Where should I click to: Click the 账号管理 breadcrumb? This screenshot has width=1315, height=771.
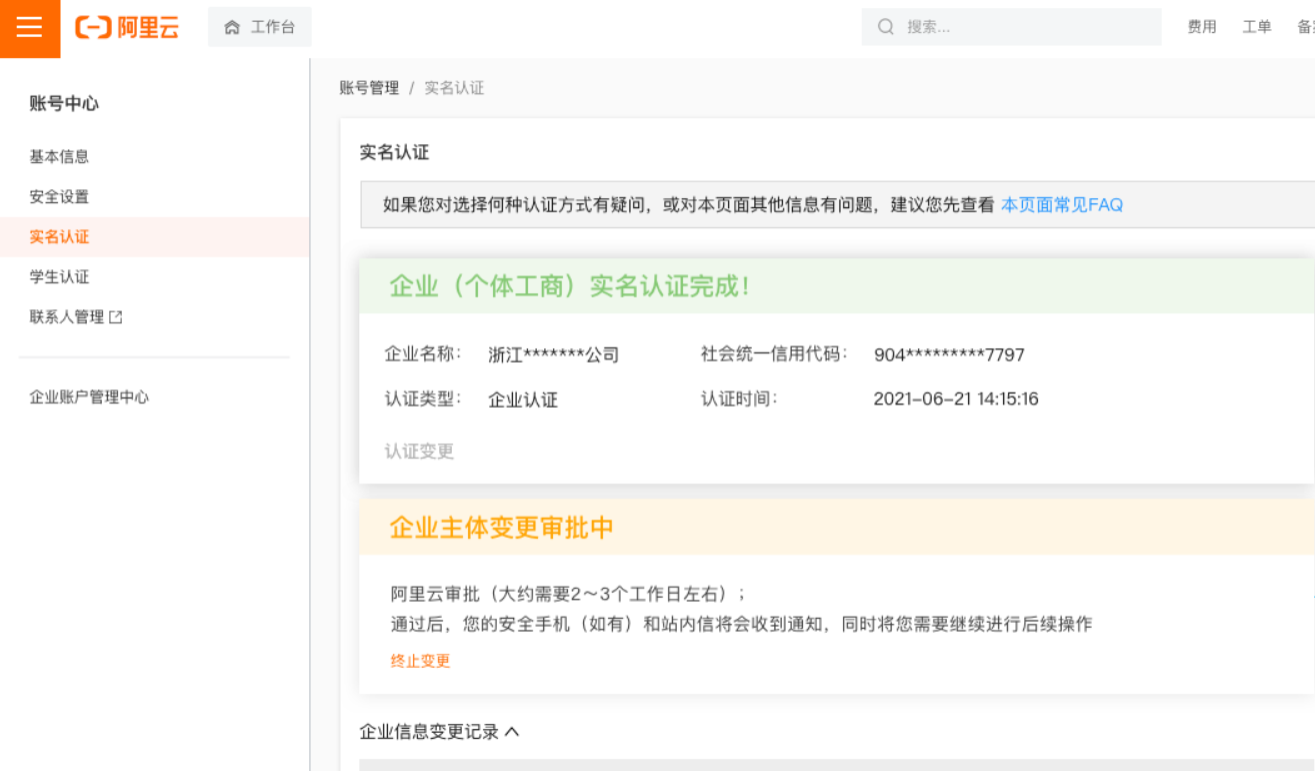click(x=369, y=88)
